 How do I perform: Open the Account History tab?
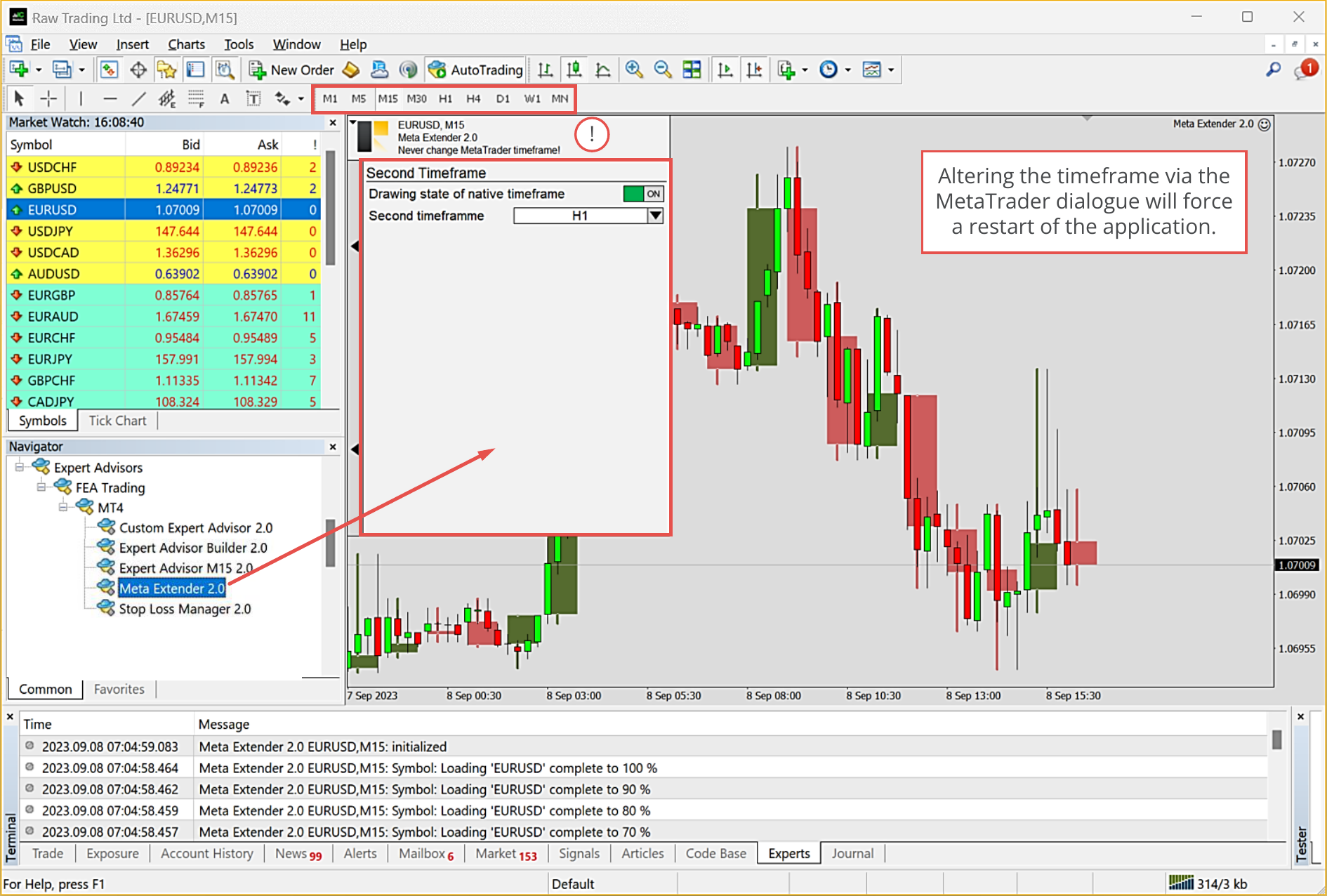click(206, 854)
